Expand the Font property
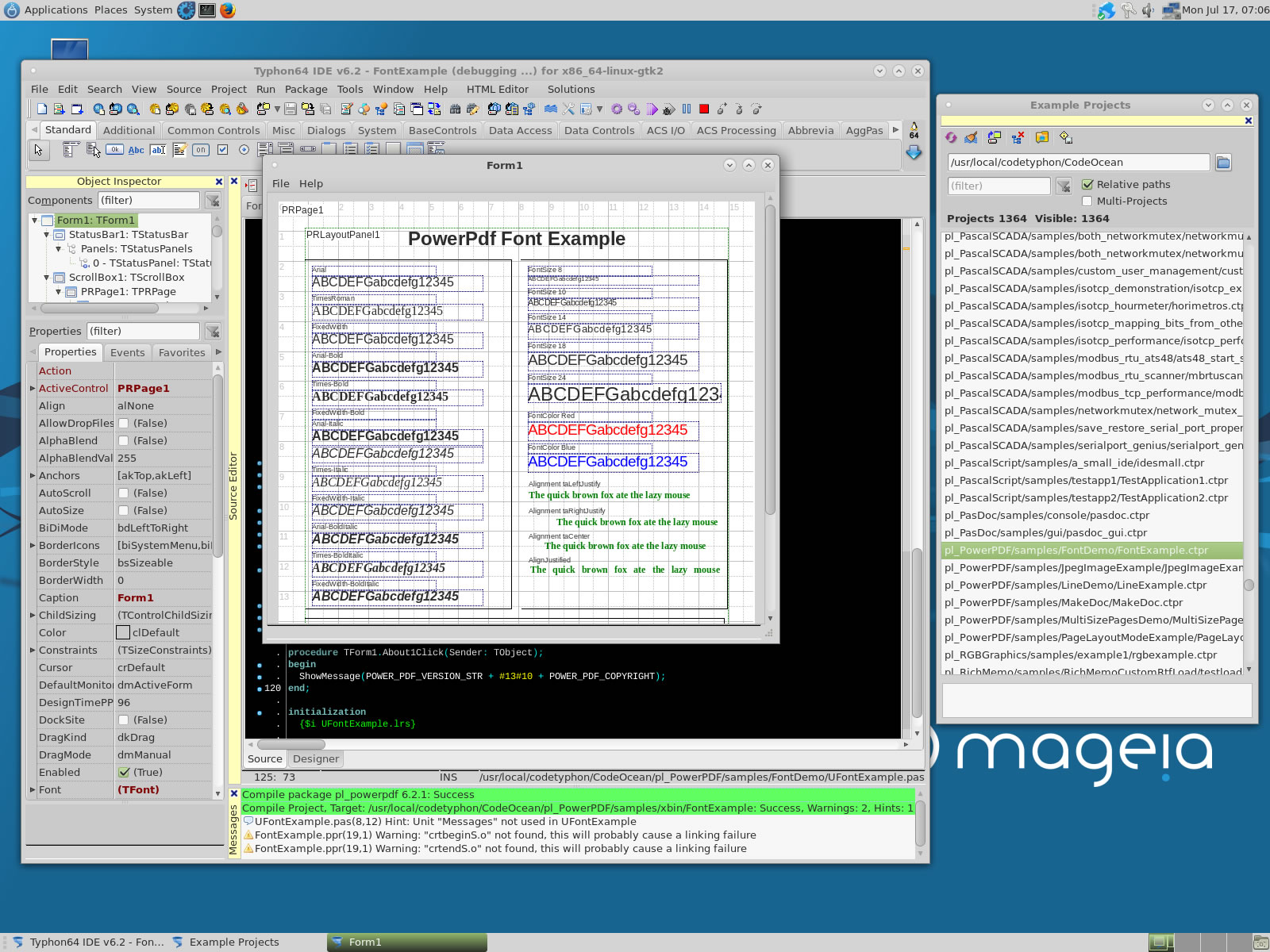1270x952 pixels. [x=33, y=789]
